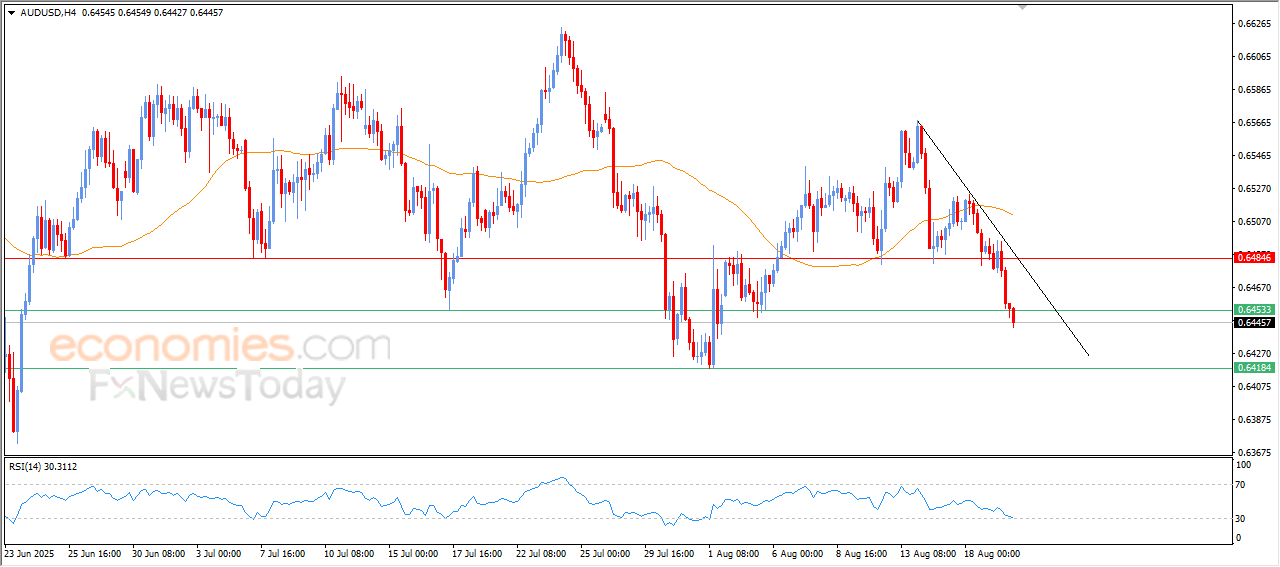Click the open price value 0.64545
This screenshot has height=567, width=1280.
100,12
